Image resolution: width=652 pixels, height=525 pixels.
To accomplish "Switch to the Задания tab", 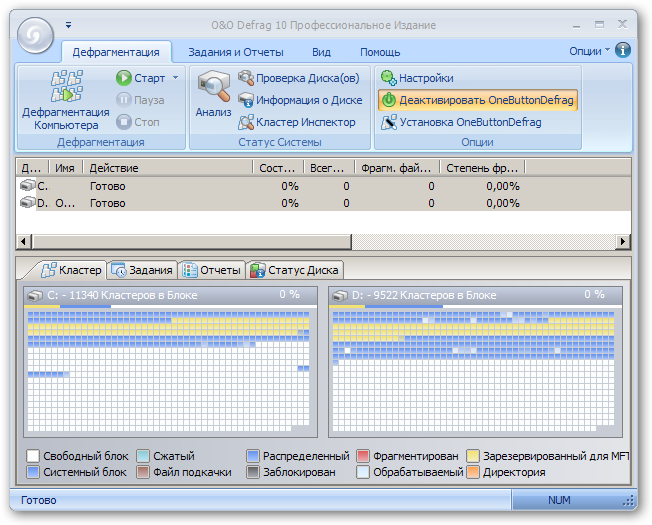I will [x=142, y=270].
